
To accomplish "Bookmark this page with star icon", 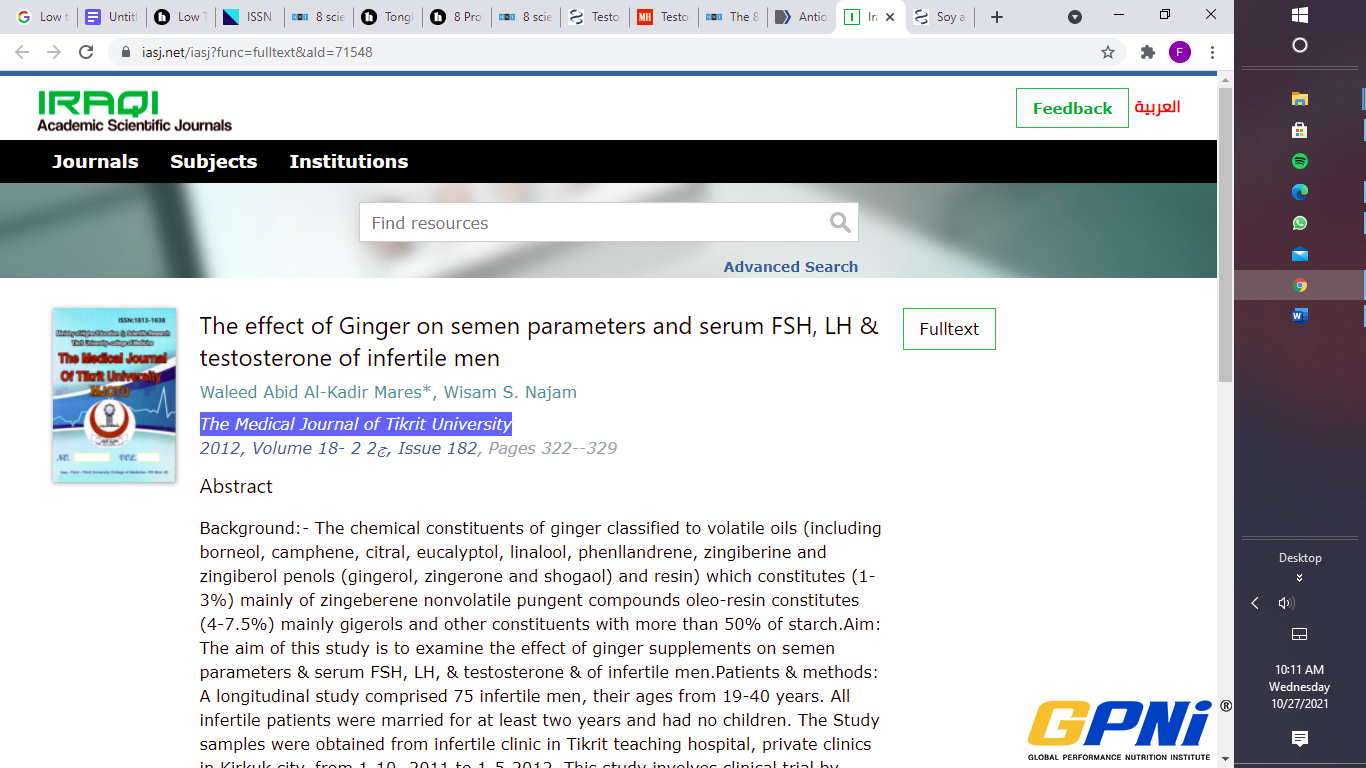I will [x=1108, y=52].
